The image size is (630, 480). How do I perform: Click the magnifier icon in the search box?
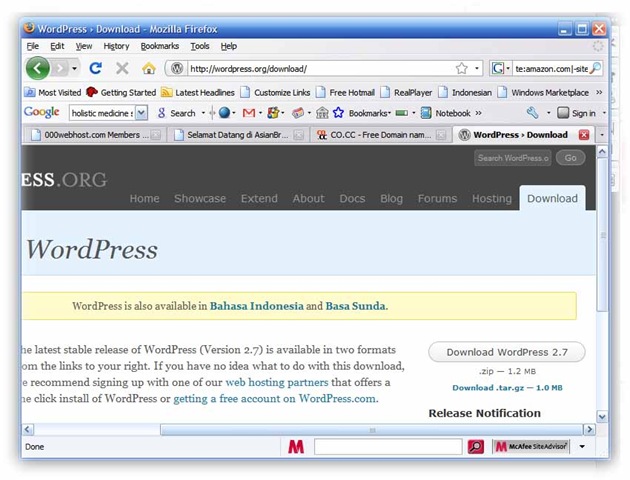(595, 68)
